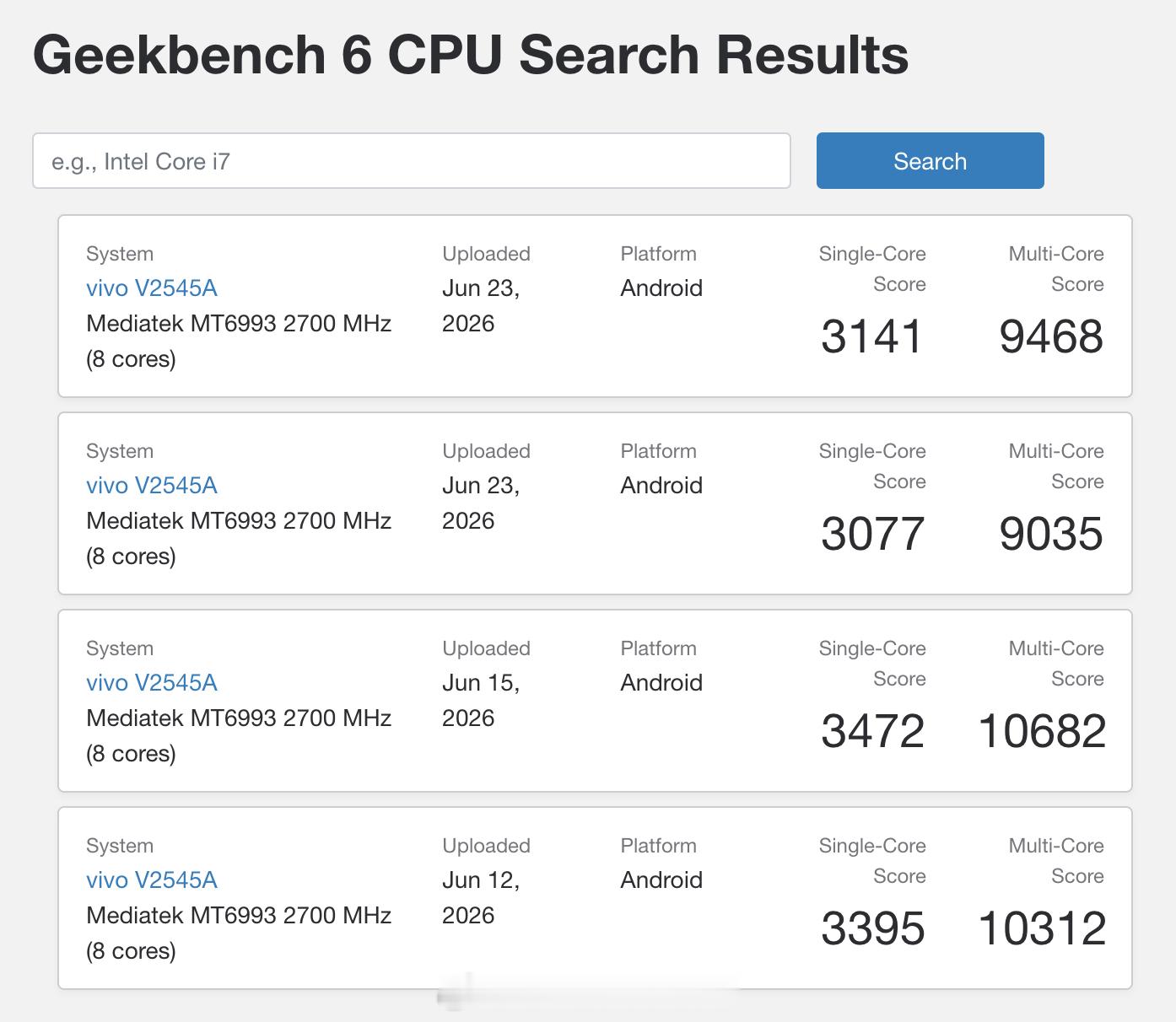Click Android platform in the 9468 result
The width and height of the screenshot is (1176, 1022).
coord(661,288)
